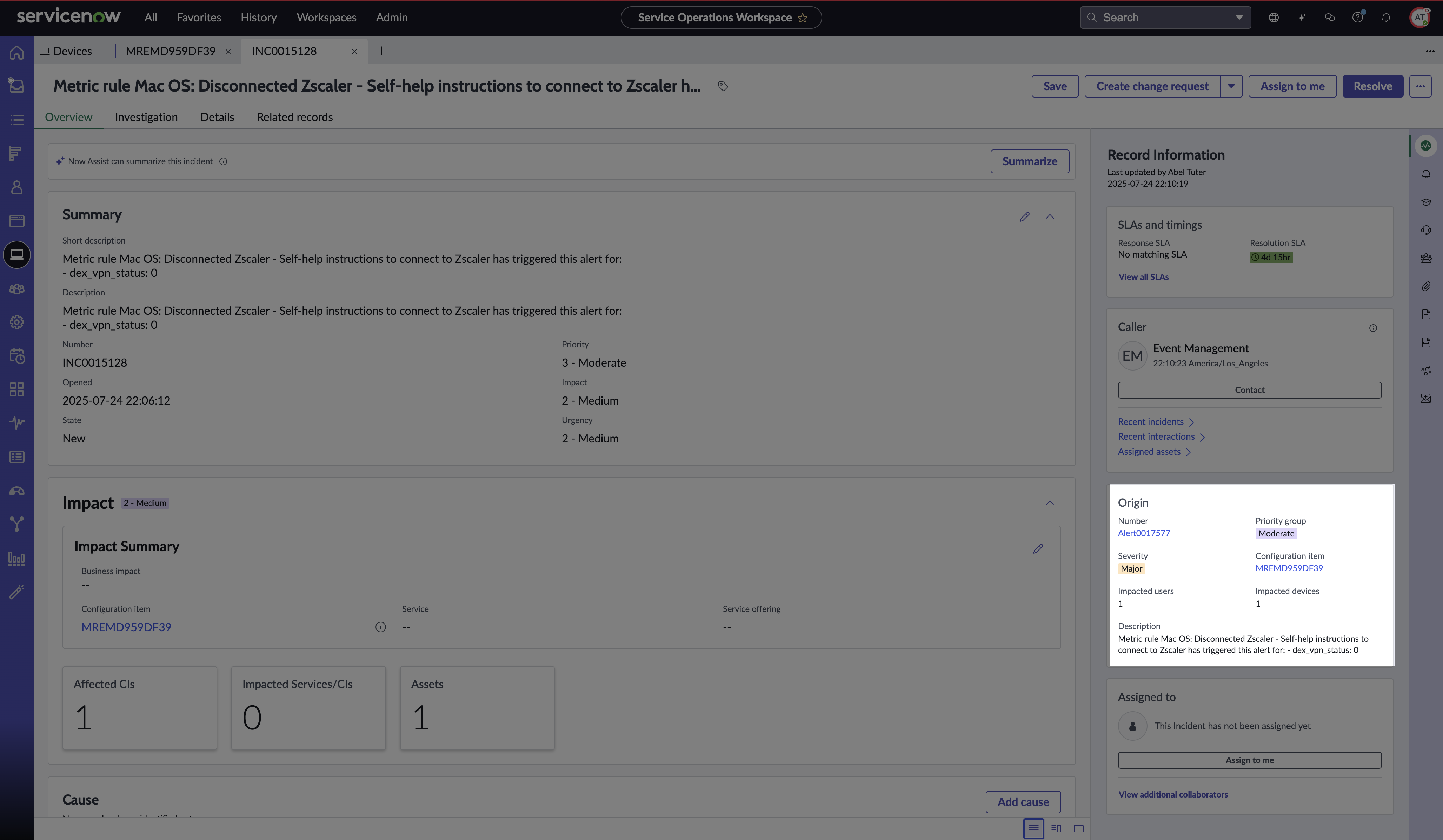Open the graduation cap icon in right sidebar
The width and height of the screenshot is (1443, 840).
pyautogui.click(x=1426, y=202)
